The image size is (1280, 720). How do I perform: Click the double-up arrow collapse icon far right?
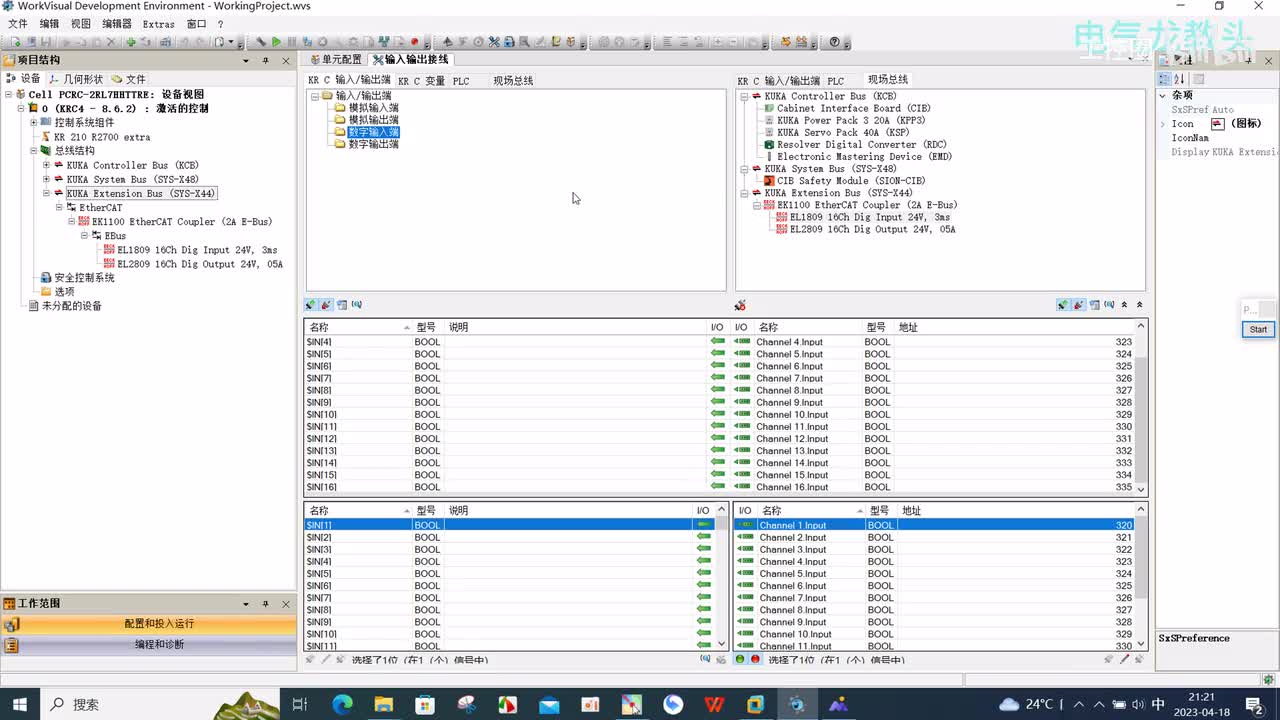pos(1139,305)
